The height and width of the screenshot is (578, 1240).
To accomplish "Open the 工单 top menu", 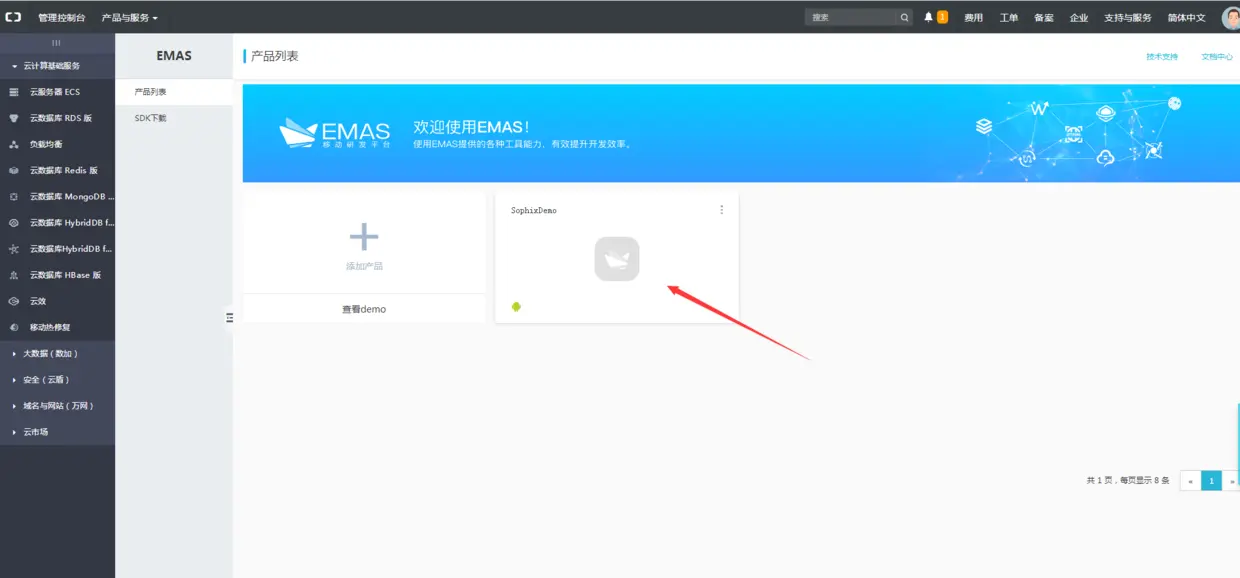I will click(1009, 18).
